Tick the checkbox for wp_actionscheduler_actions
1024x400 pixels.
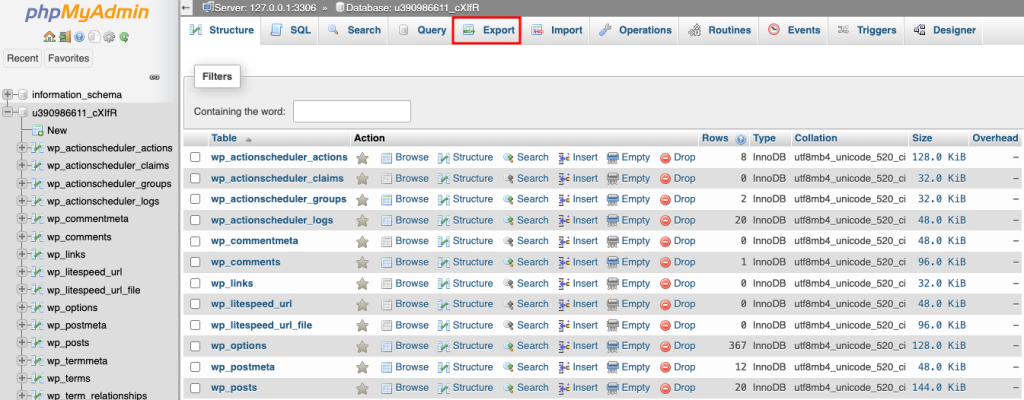click(x=196, y=157)
